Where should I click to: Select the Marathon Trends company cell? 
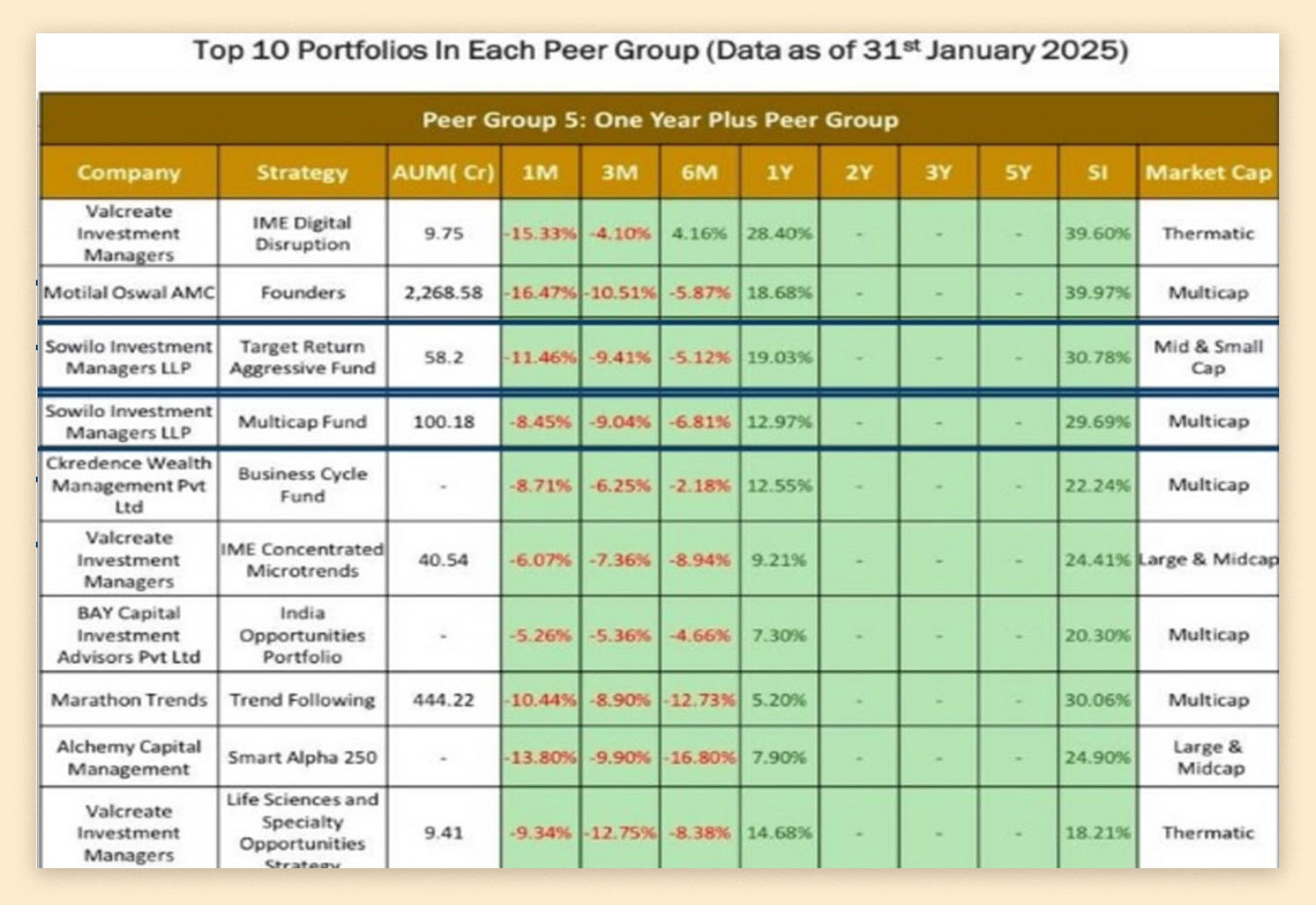tap(128, 700)
